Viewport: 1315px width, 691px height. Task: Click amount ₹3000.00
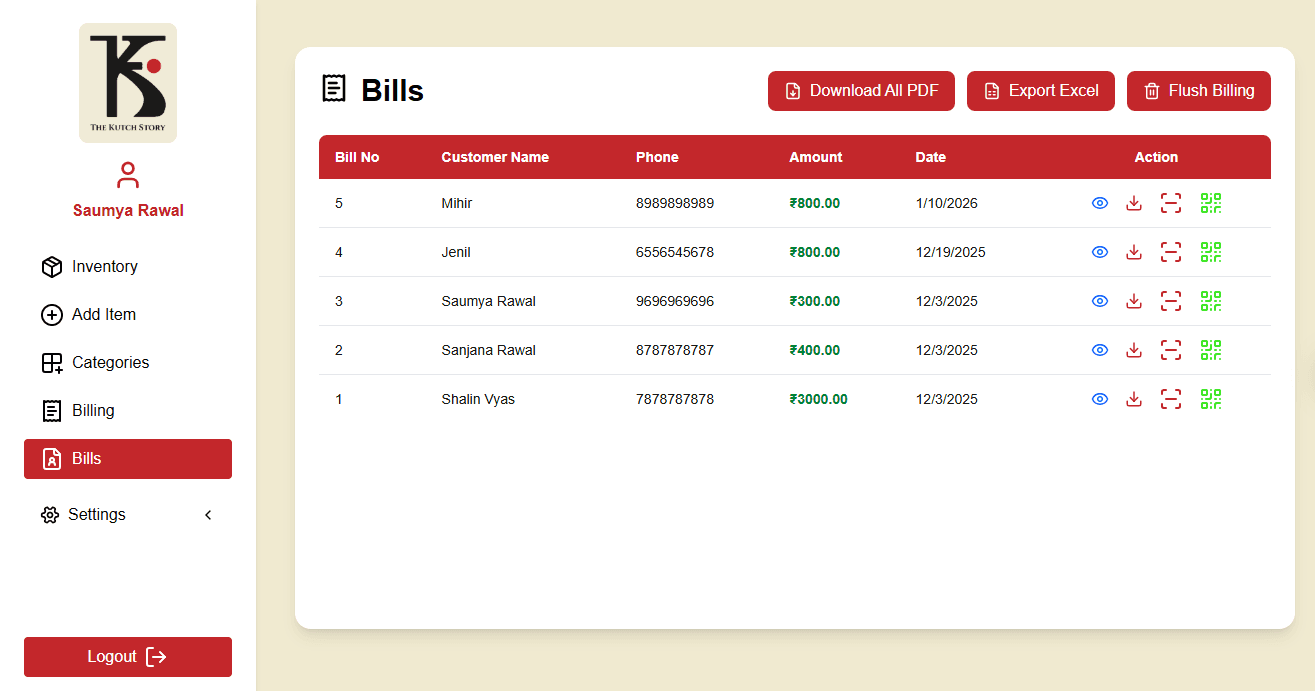(x=818, y=399)
